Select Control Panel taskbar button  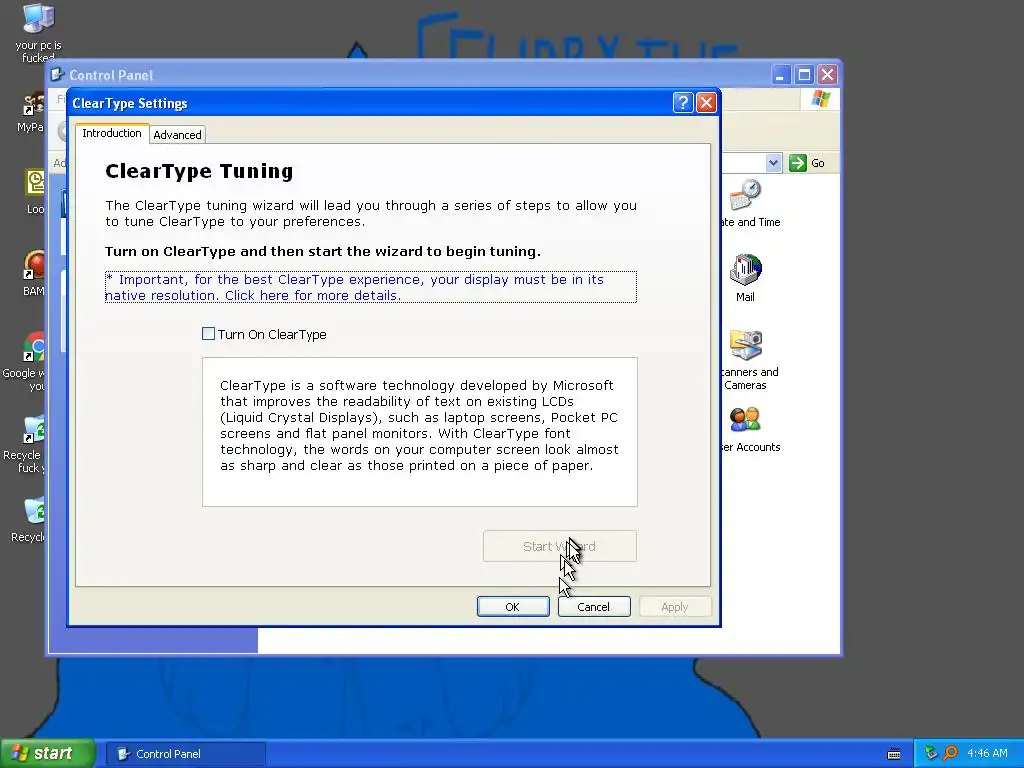[x=185, y=754]
